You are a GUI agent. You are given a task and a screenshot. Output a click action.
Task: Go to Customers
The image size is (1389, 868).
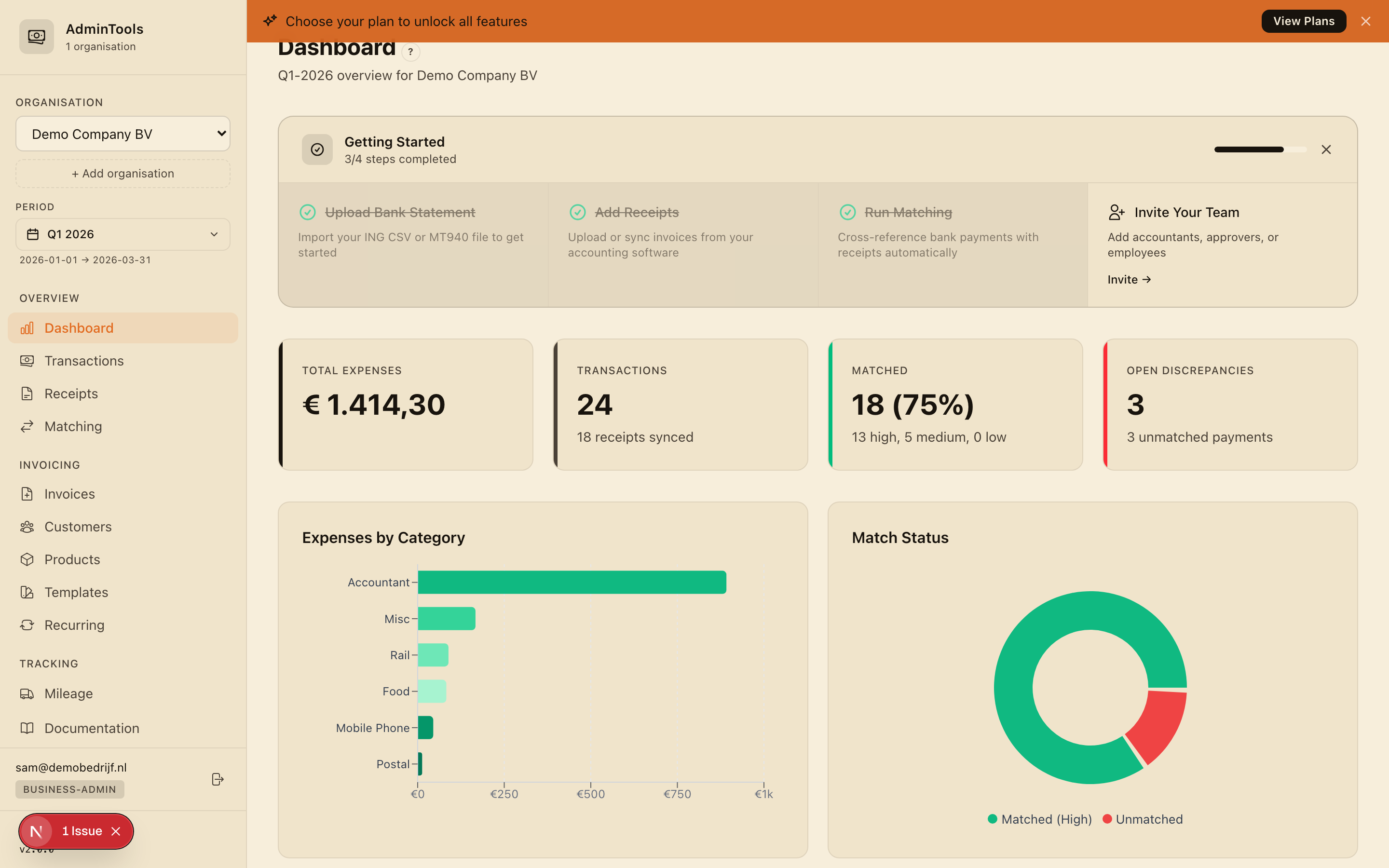pyautogui.click(x=123, y=527)
